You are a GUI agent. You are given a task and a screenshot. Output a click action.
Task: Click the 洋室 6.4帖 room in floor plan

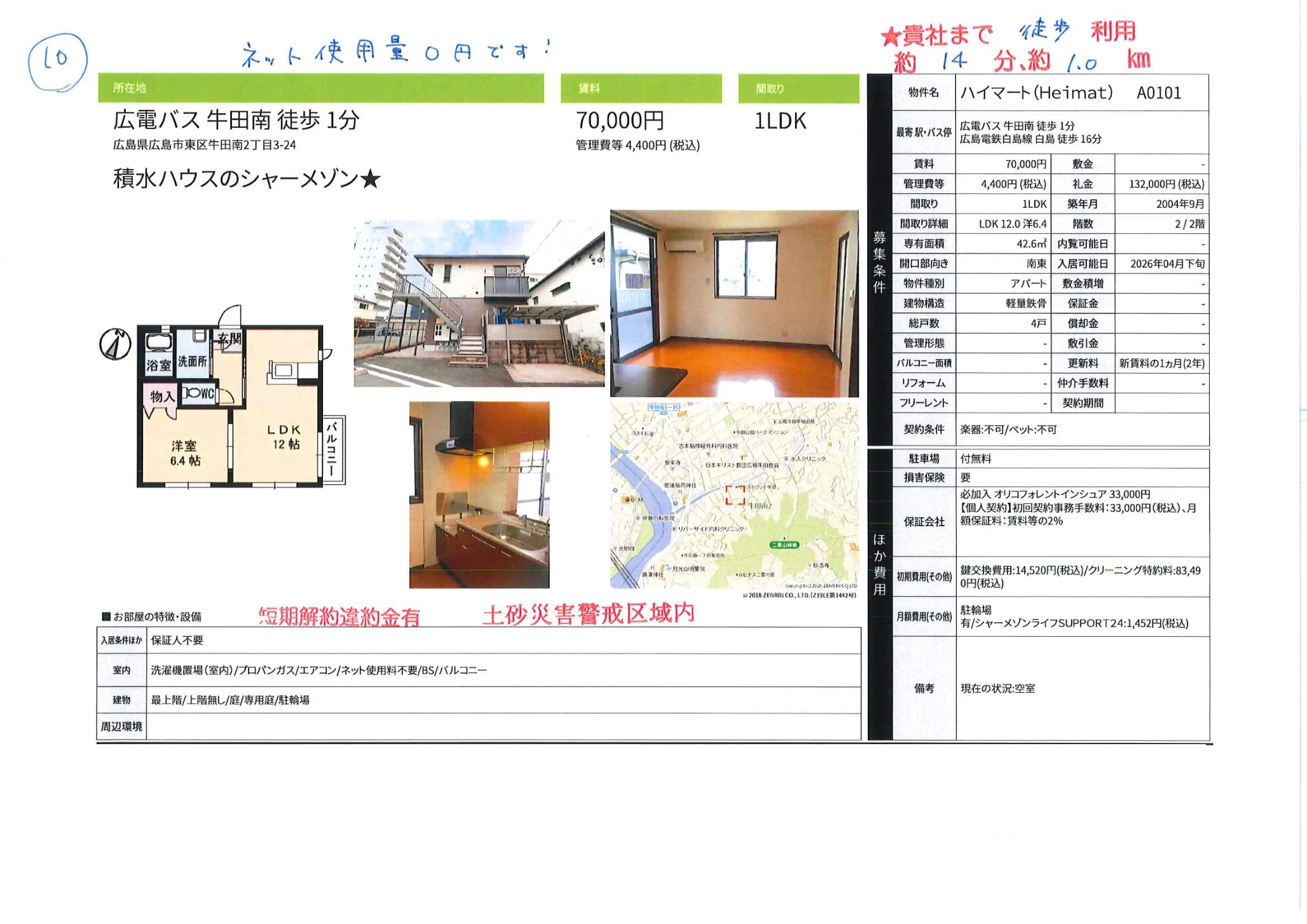click(x=185, y=453)
